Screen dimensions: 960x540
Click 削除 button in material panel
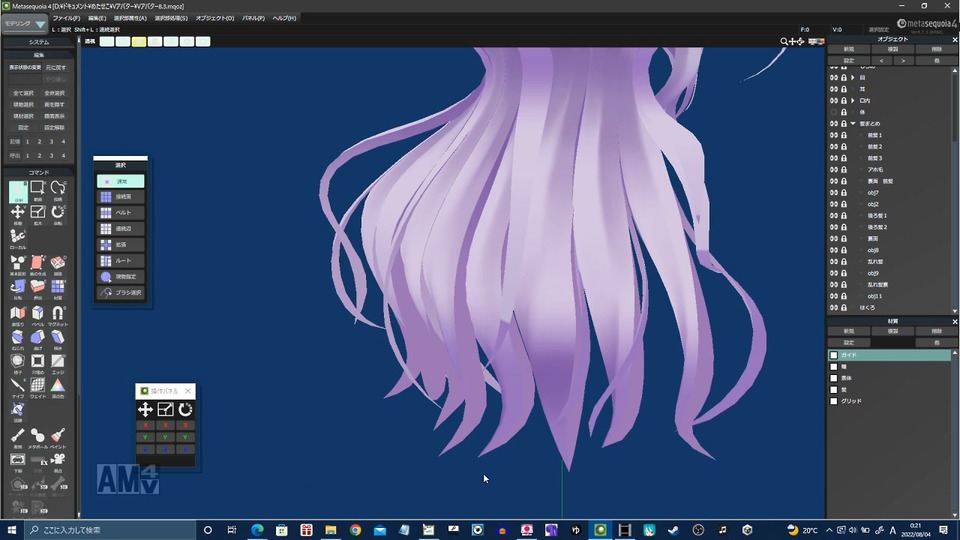pyautogui.click(x=936, y=331)
